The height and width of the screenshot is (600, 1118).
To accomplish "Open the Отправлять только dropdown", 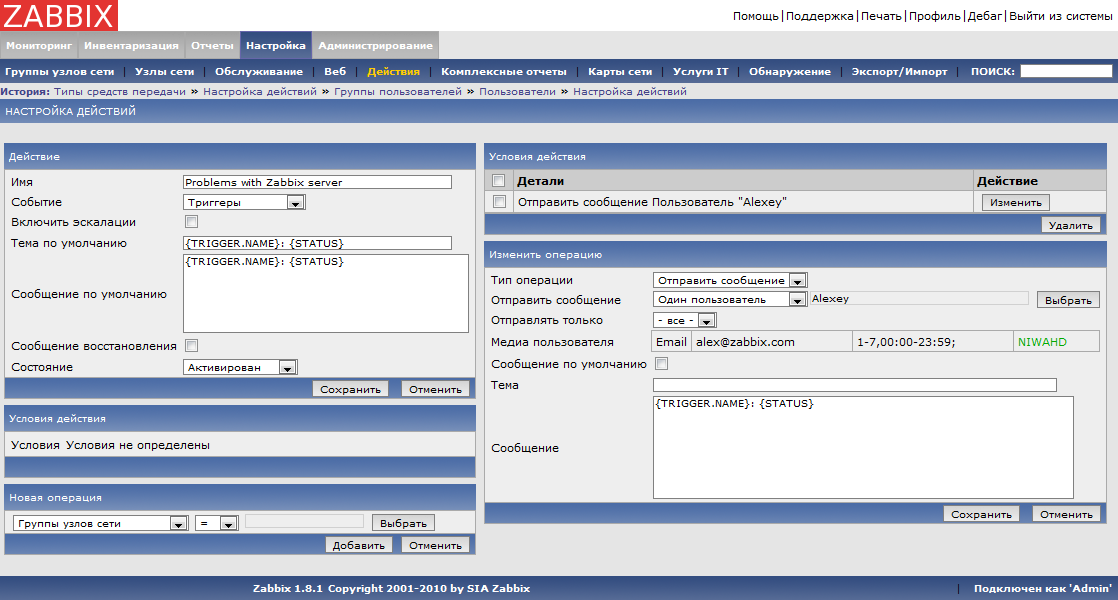I will pyautogui.click(x=684, y=321).
